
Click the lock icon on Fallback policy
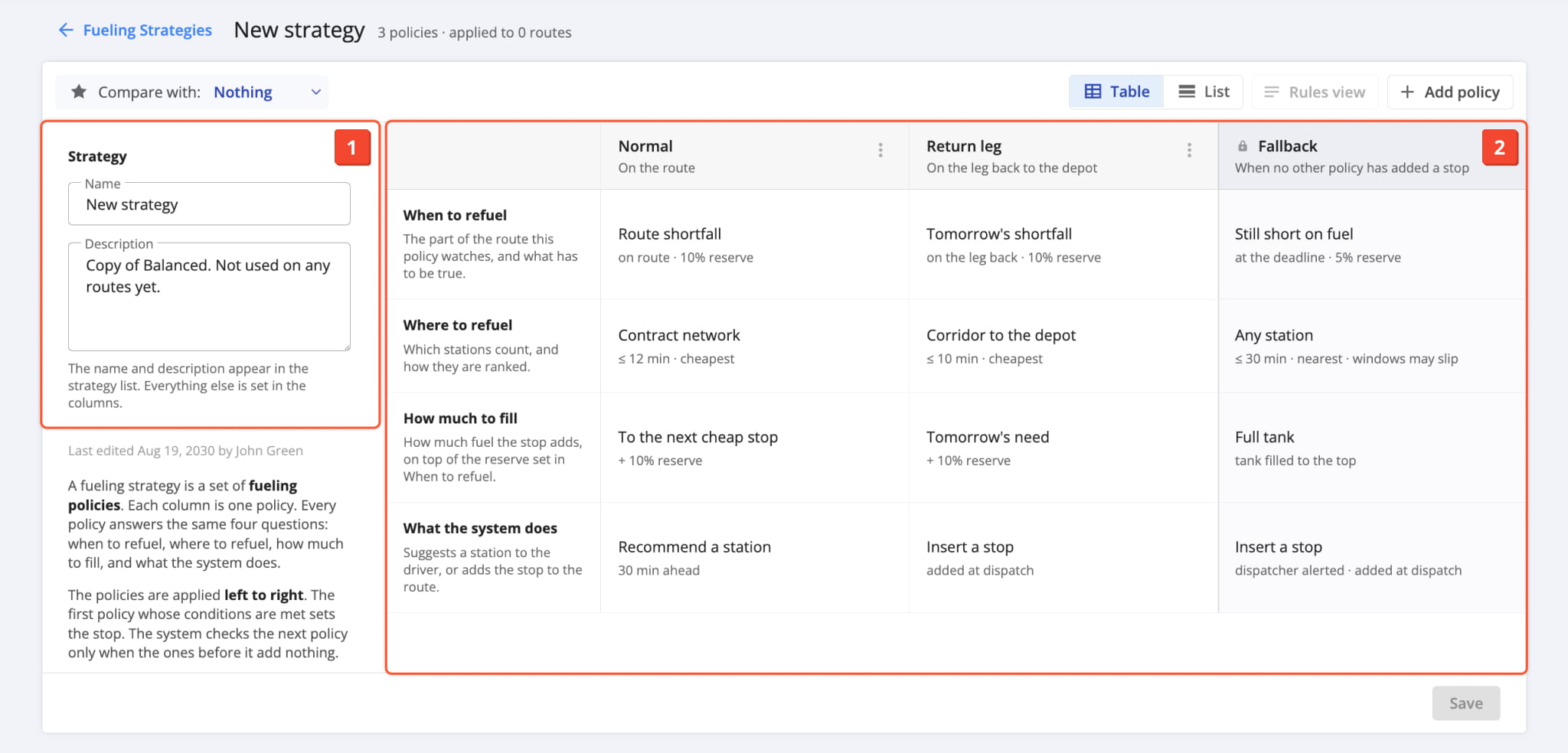[x=1243, y=146]
